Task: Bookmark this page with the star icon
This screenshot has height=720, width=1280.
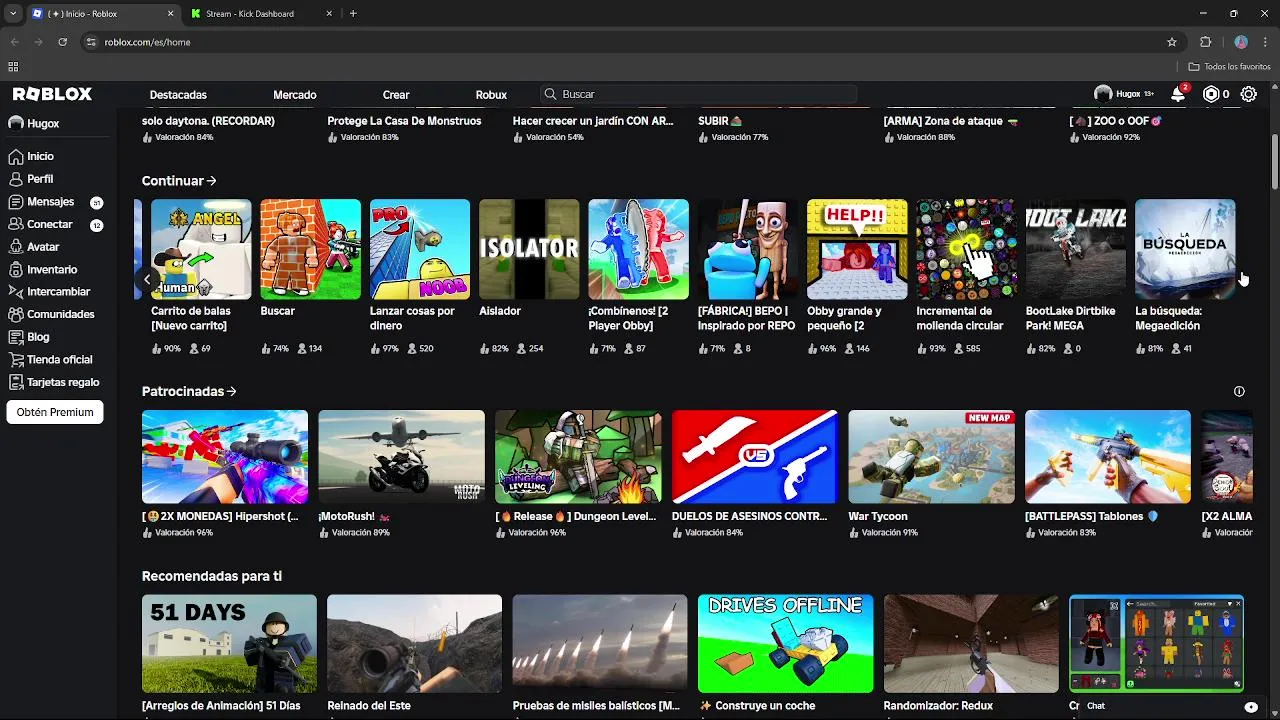Action: pos(1172,42)
